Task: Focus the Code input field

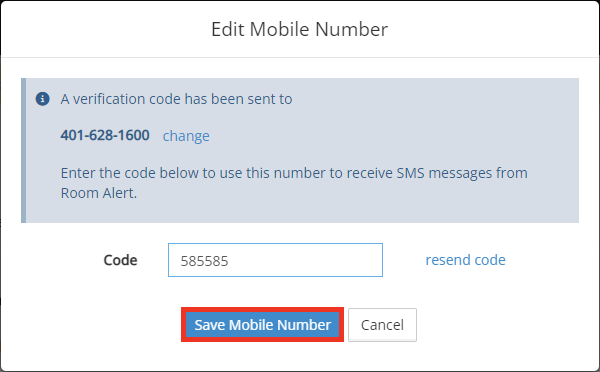Action: click(275, 260)
